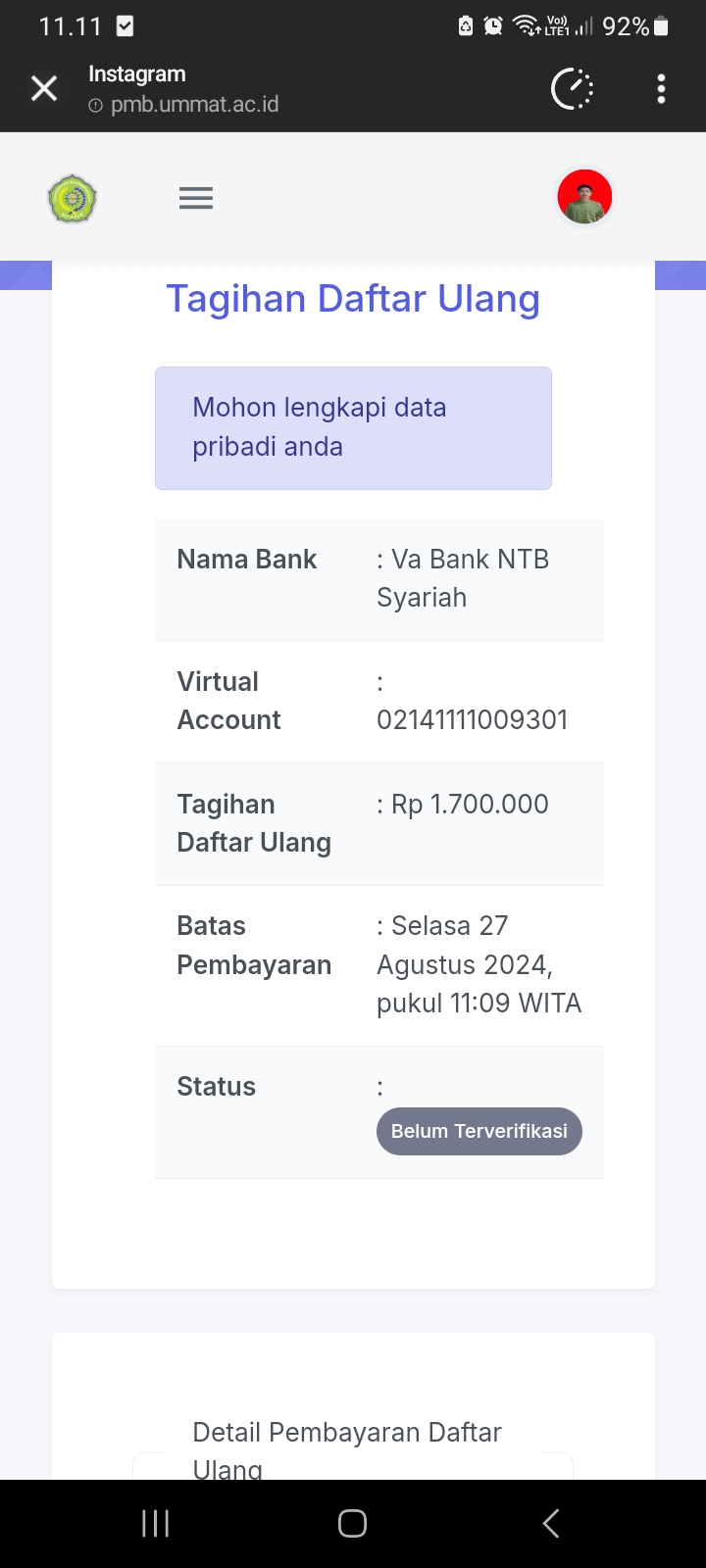Close the in-app browser with X

(x=44, y=89)
